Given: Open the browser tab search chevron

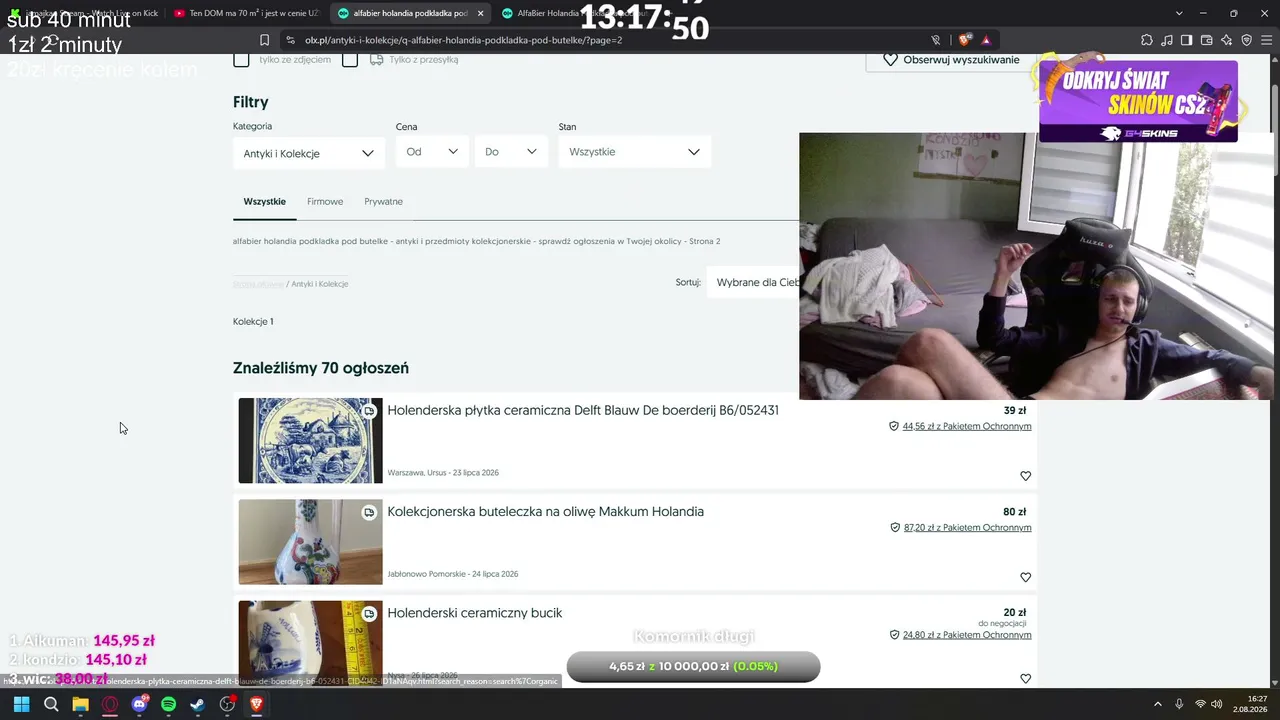Looking at the screenshot, I should click(x=1179, y=13).
